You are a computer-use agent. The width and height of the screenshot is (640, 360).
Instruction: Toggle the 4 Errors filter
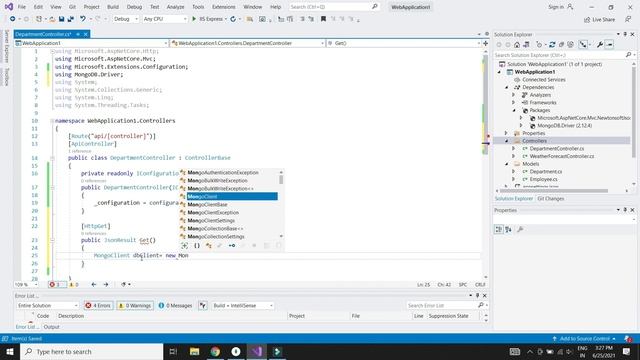(x=98, y=305)
